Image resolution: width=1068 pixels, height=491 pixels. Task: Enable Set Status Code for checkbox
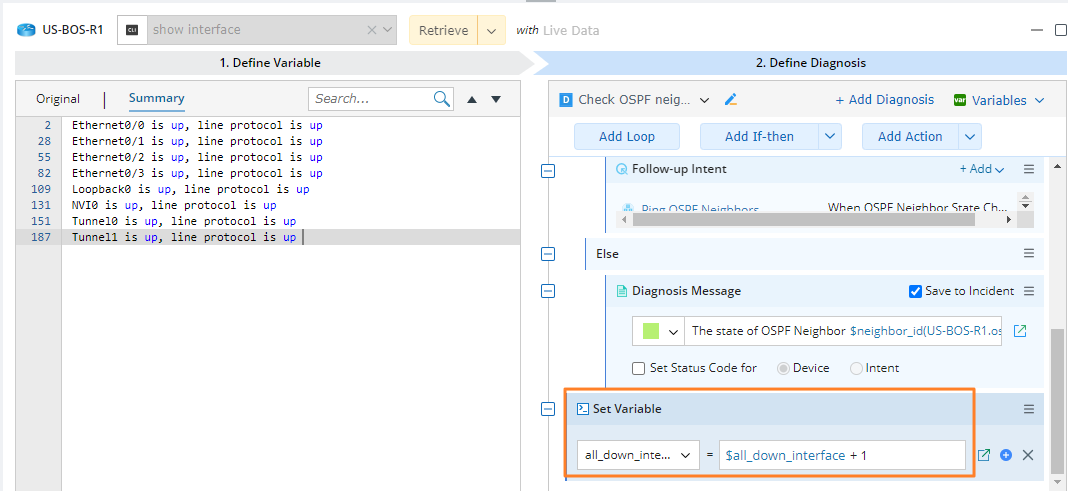point(640,368)
